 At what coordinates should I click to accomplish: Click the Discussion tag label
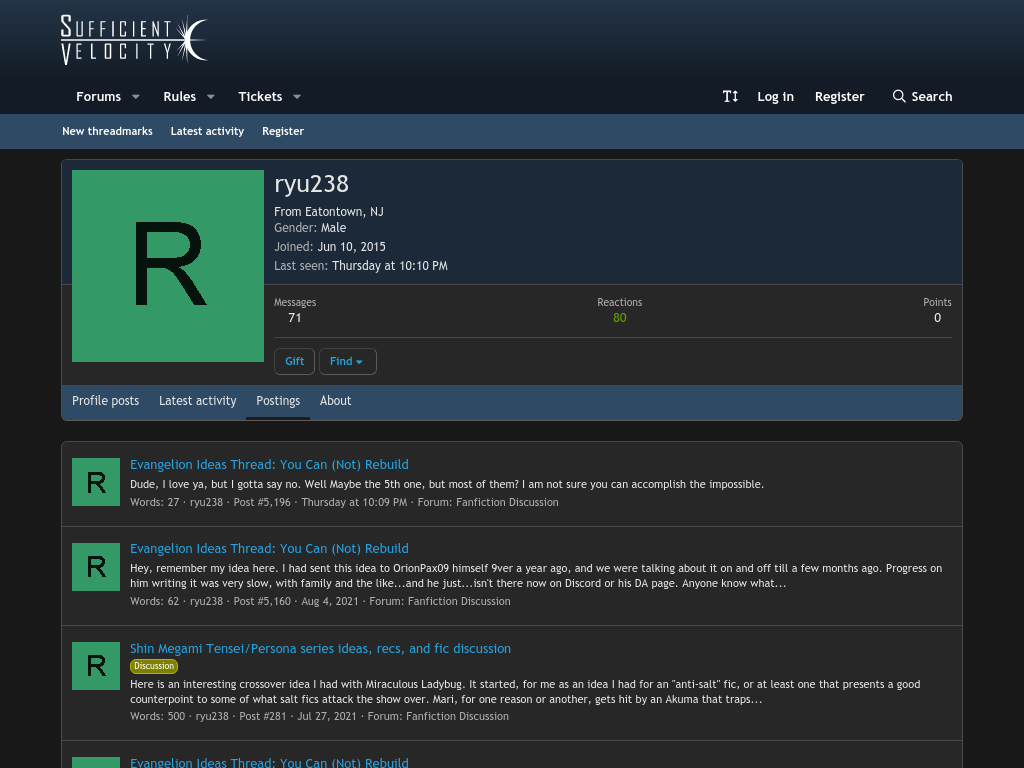pos(154,666)
